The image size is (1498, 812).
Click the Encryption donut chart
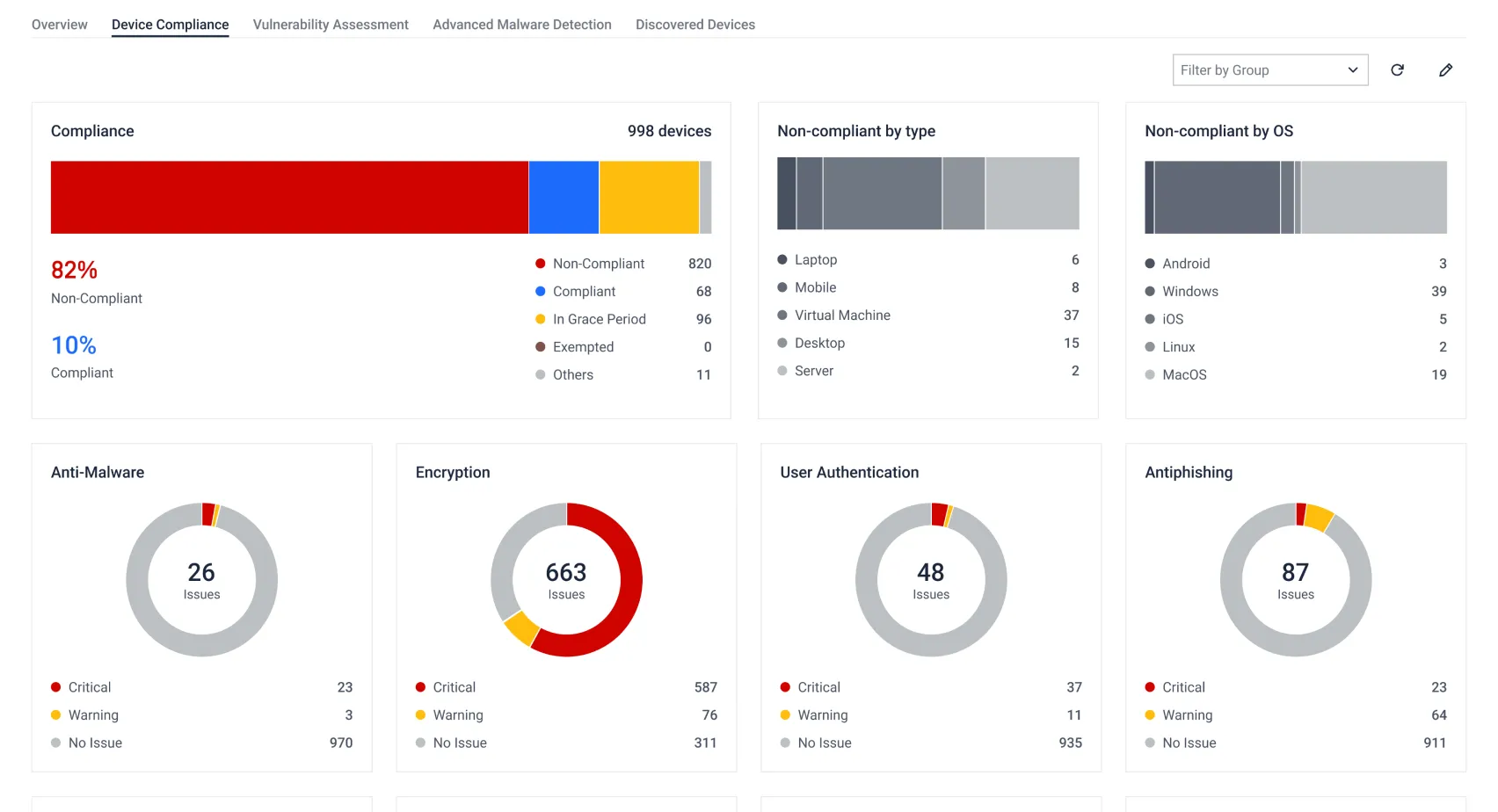[566, 580]
